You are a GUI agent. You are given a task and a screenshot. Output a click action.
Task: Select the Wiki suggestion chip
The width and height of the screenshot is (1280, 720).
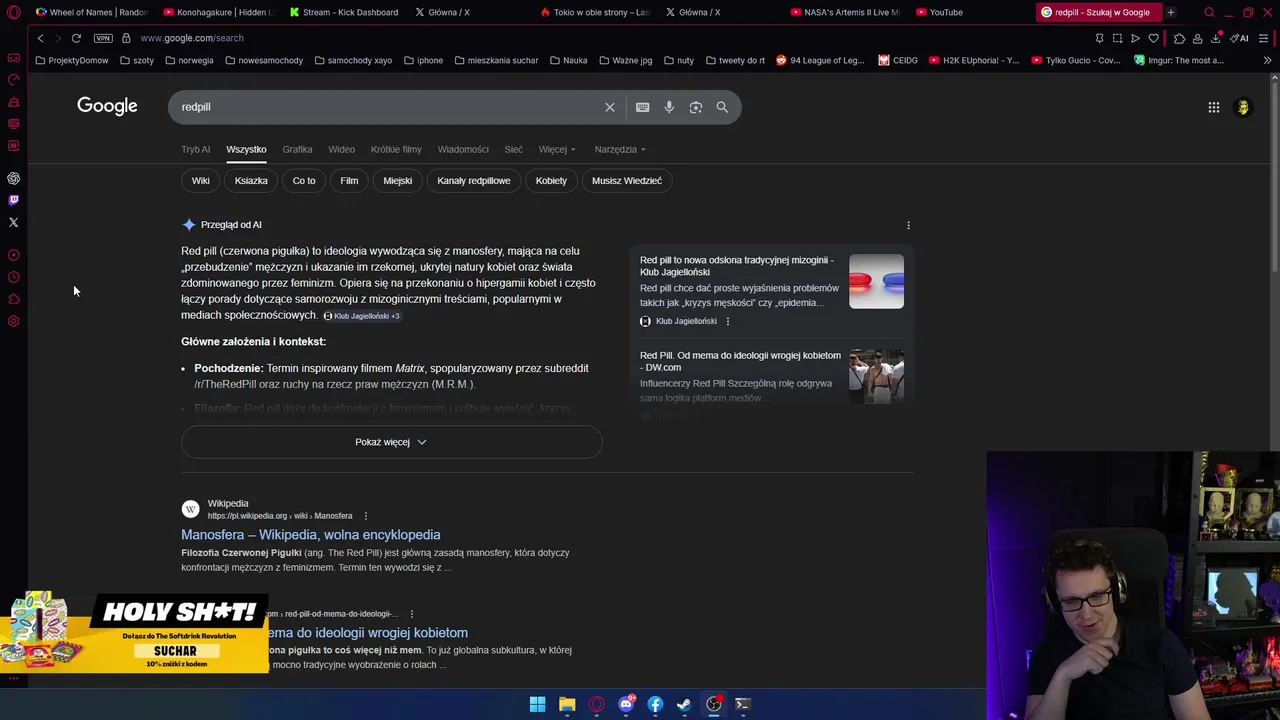pyautogui.click(x=201, y=181)
